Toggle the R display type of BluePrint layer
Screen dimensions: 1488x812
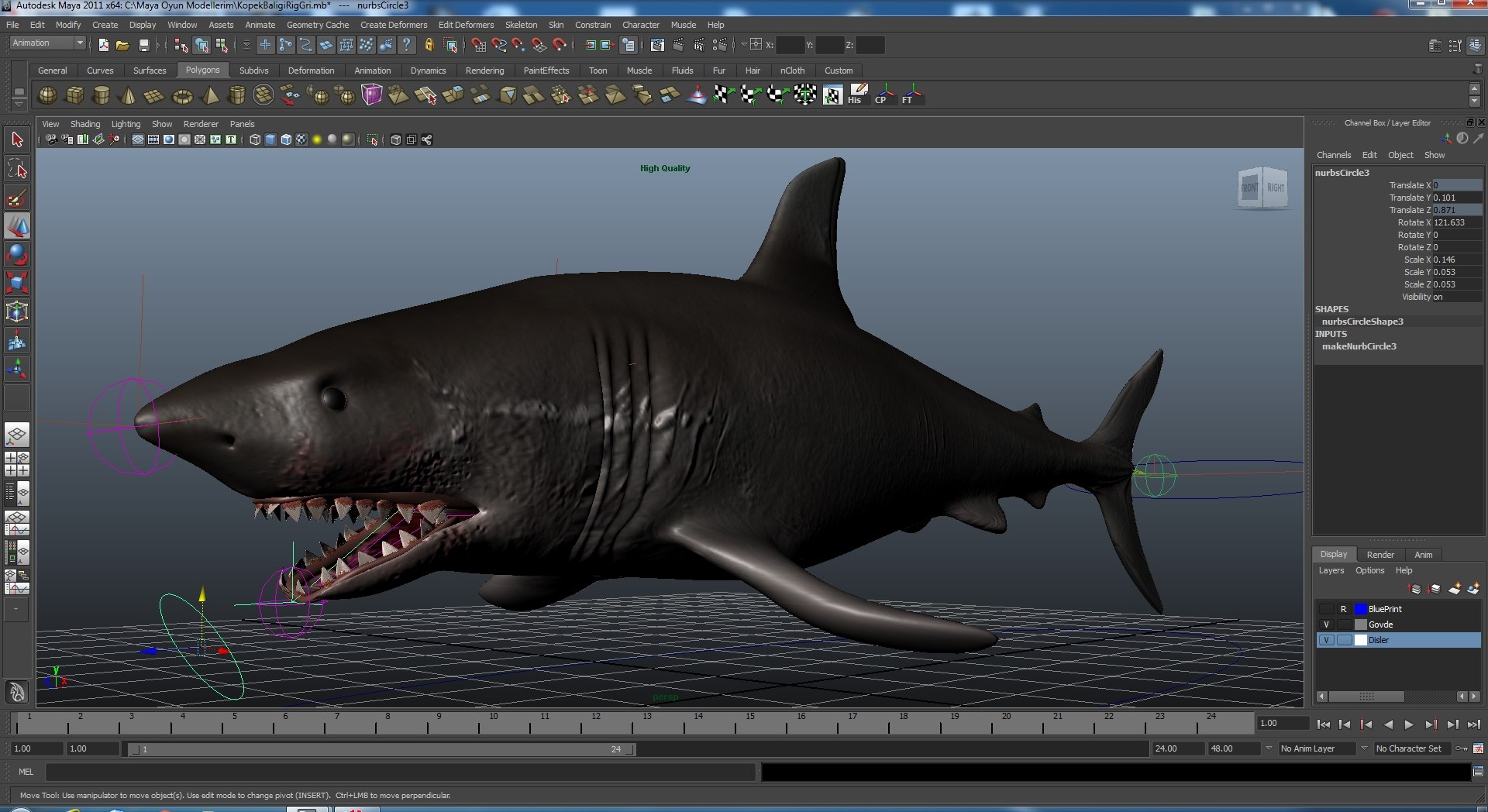tap(1343, 609)
